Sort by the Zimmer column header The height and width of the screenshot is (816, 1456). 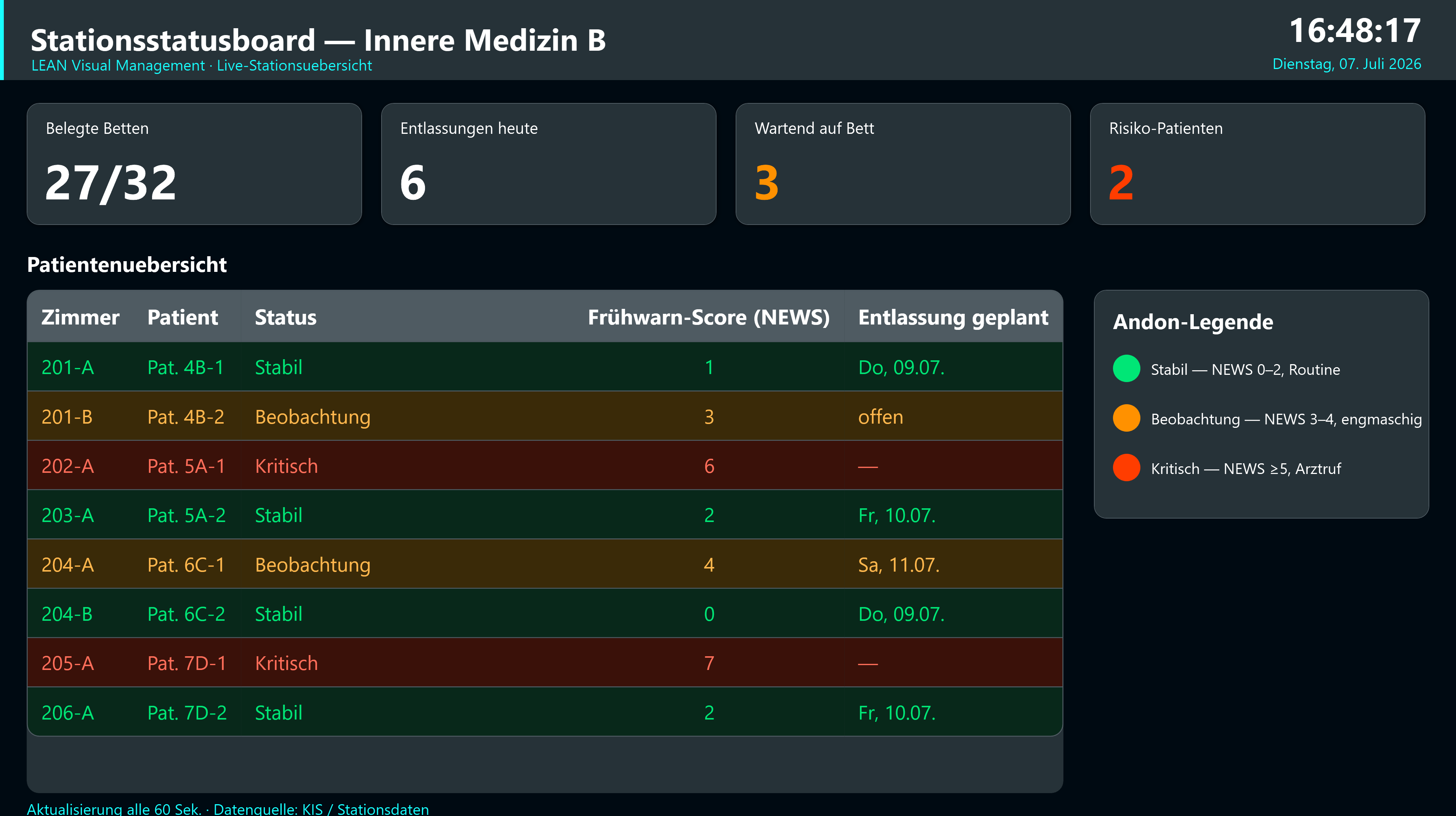80,317
